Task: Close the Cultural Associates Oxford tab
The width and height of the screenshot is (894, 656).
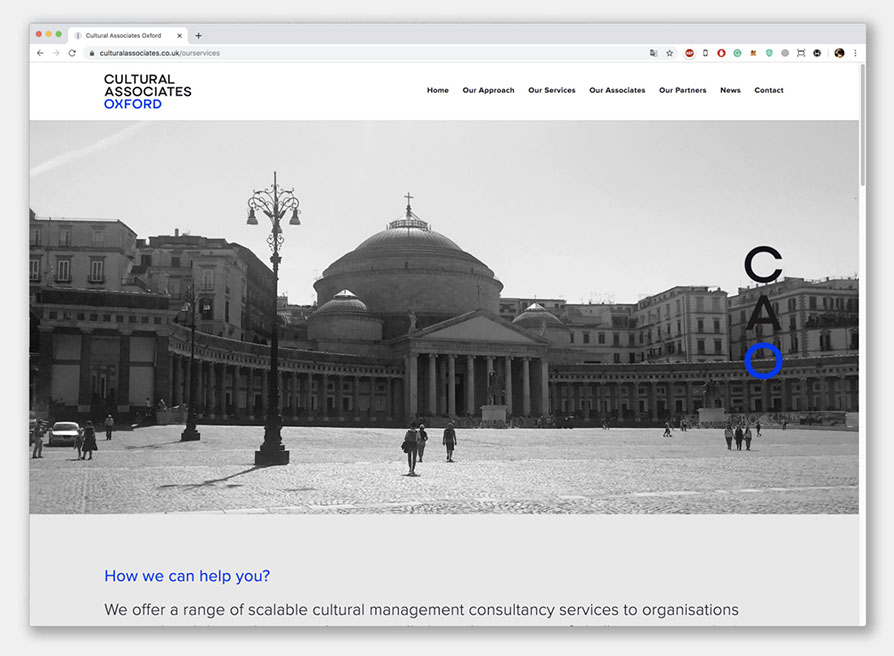Action: pos(180,35)
